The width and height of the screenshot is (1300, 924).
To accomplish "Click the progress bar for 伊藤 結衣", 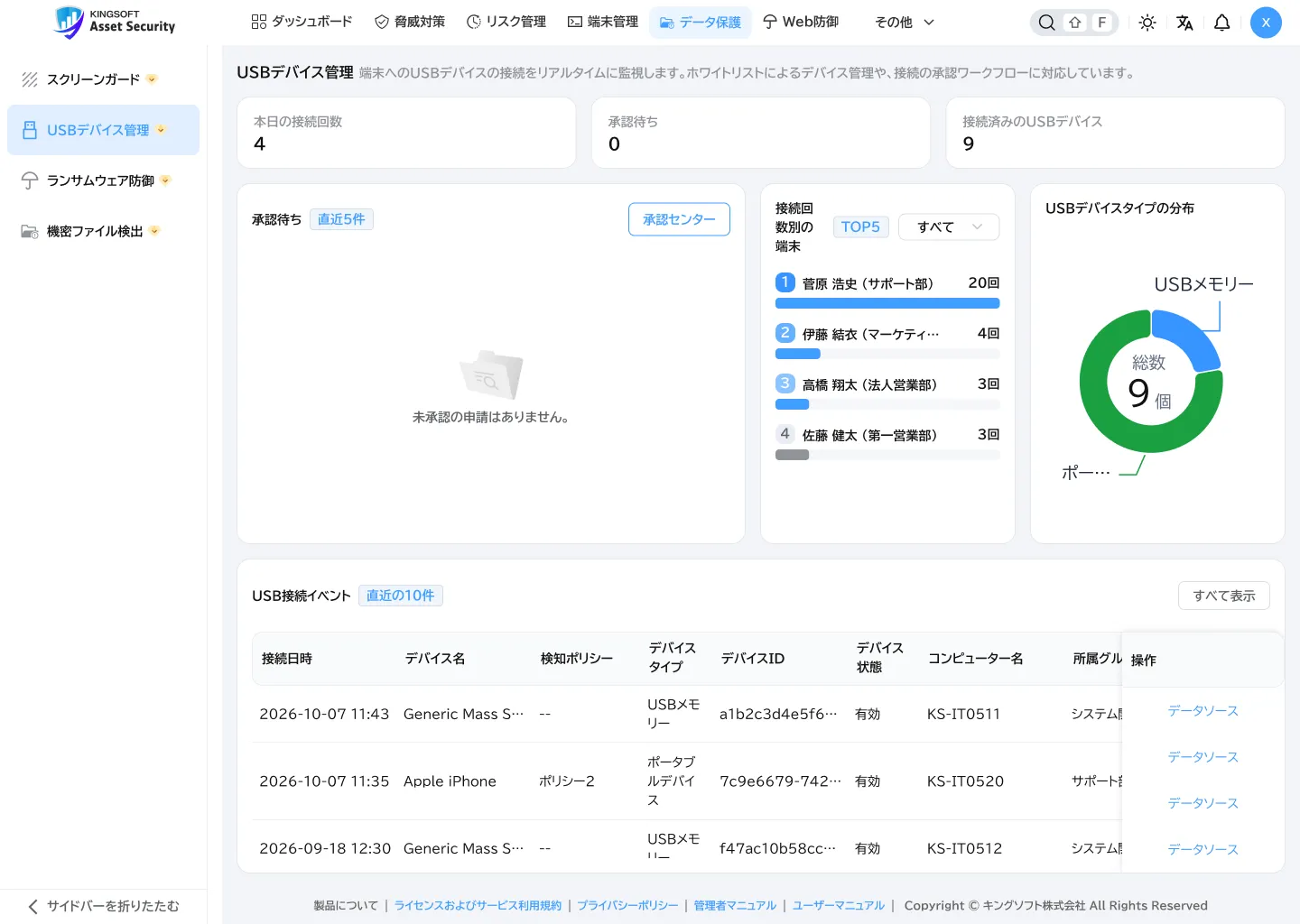I will pos(887,354).
